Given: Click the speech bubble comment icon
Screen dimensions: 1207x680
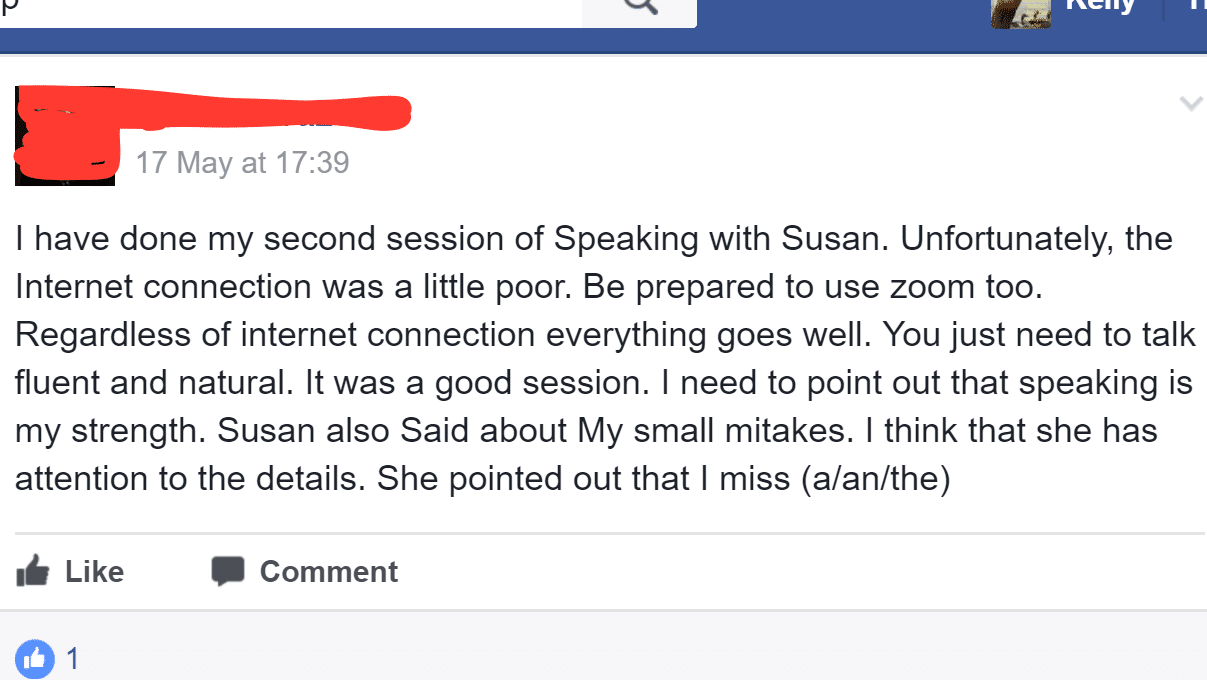Looking at the screenshot, I should 228,571.
